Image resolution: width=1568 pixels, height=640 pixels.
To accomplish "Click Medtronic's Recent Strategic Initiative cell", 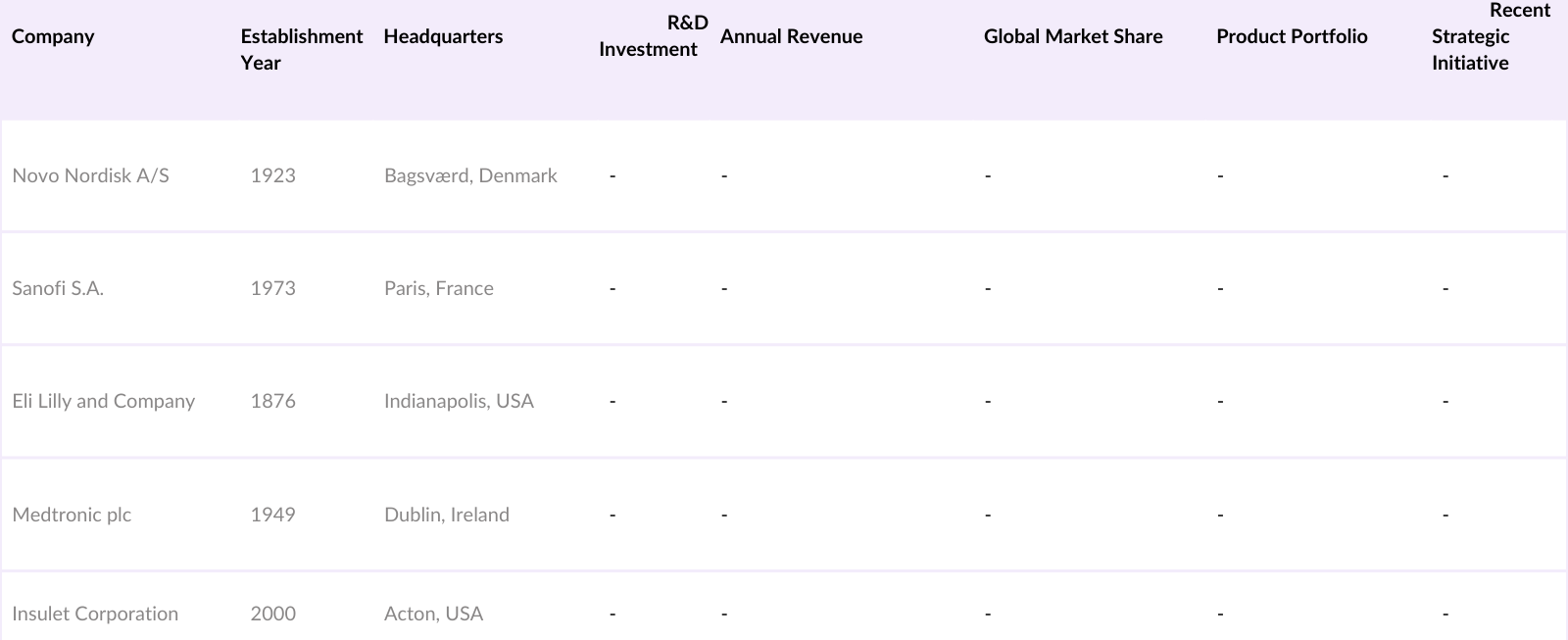I will [x=1445, y=515].
